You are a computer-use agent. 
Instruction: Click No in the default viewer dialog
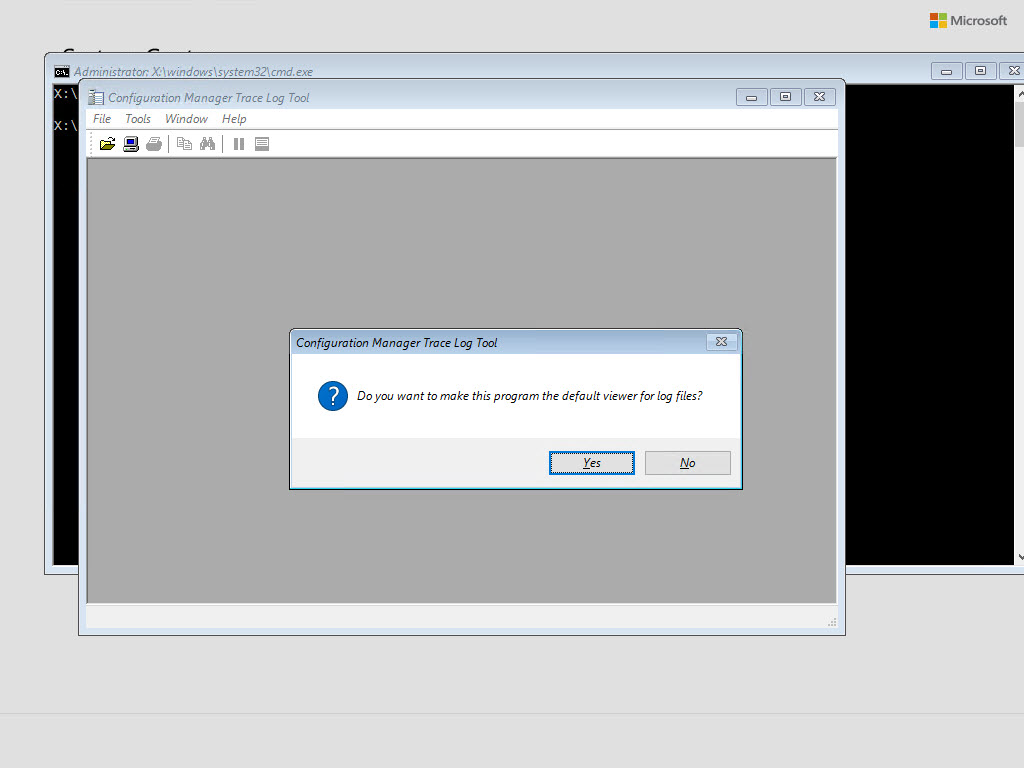[687, 462]
